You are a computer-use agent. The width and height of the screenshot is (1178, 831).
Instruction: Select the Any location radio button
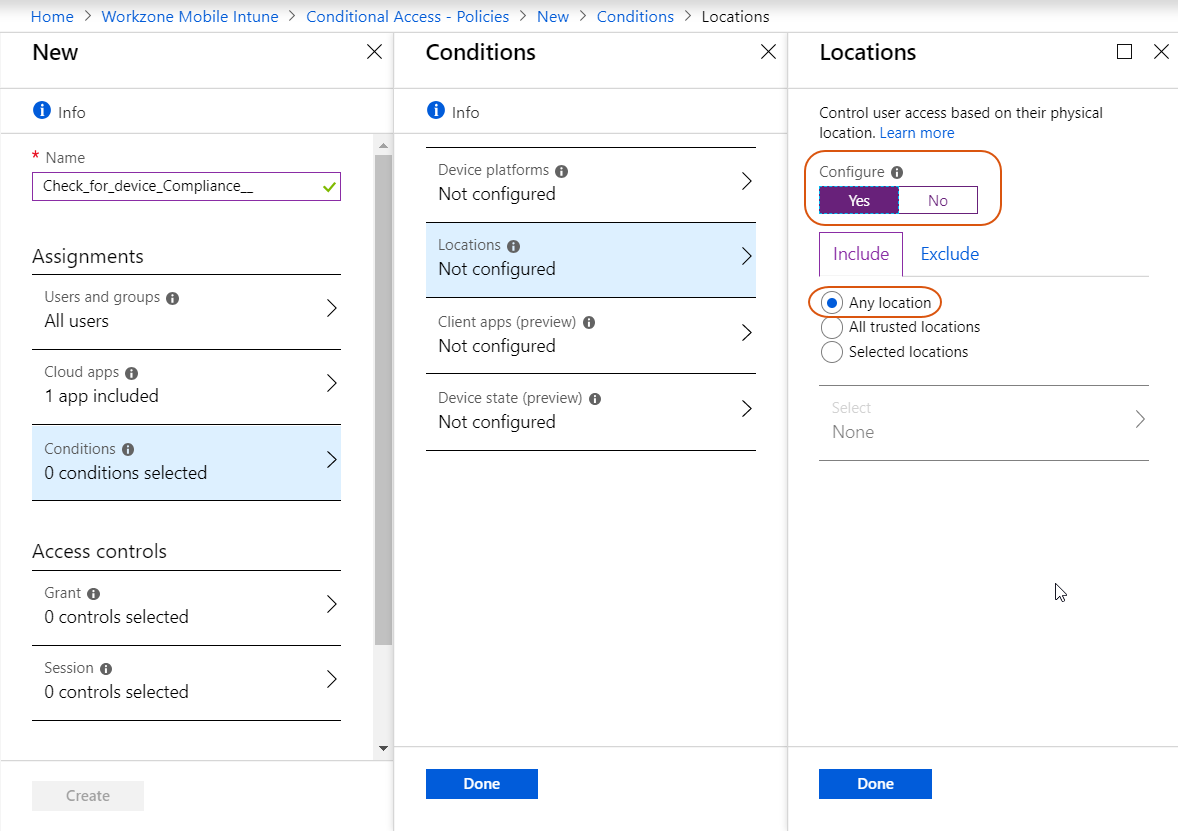[832, 303]
